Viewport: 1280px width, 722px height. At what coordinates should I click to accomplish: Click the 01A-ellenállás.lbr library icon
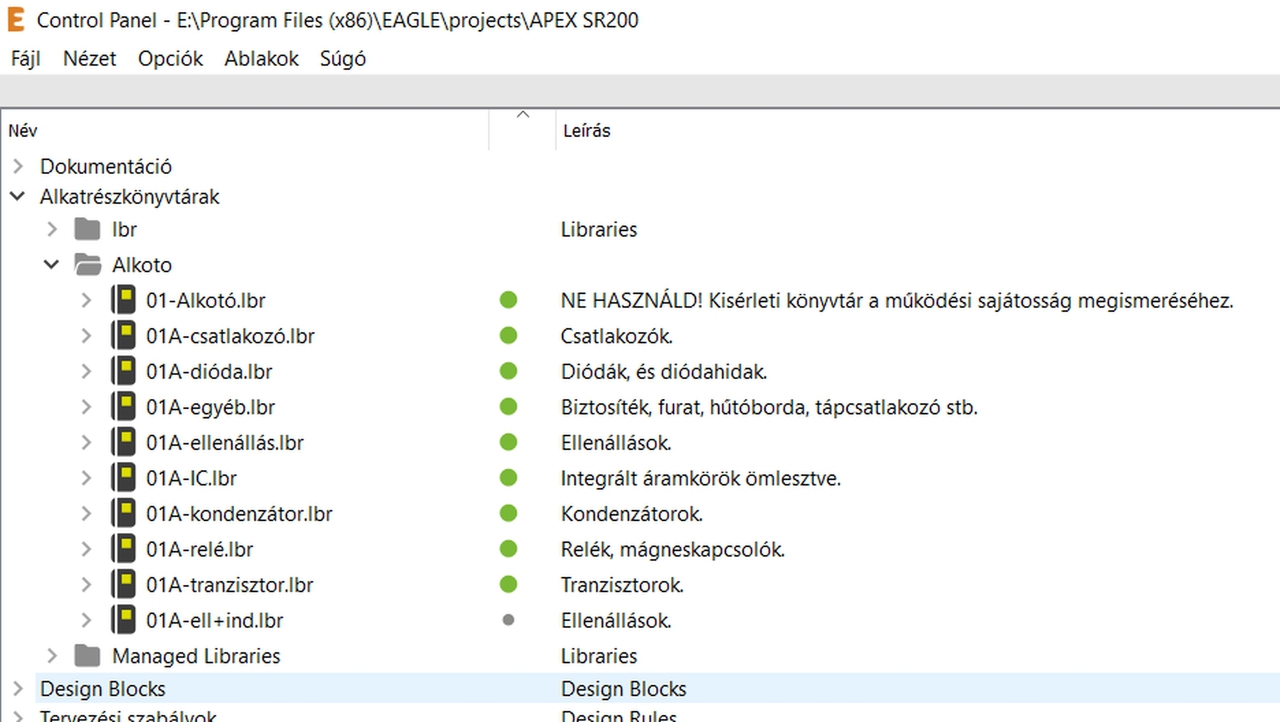[123, 442]
